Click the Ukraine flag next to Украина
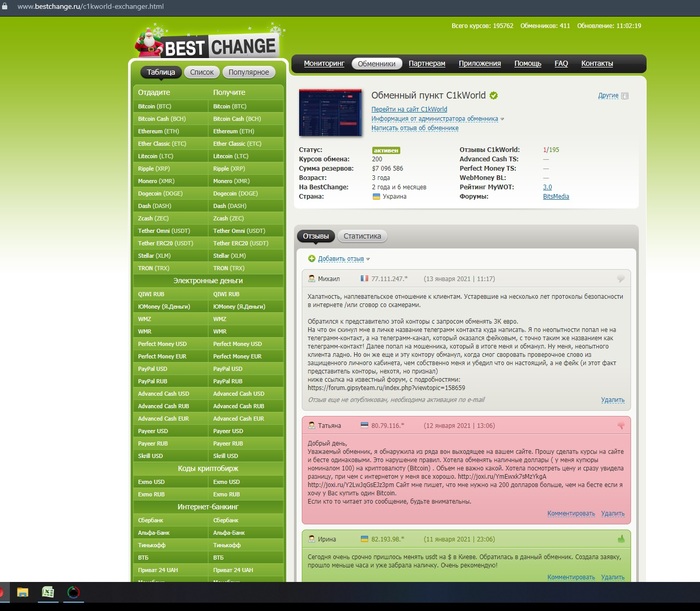 point(376,196)
